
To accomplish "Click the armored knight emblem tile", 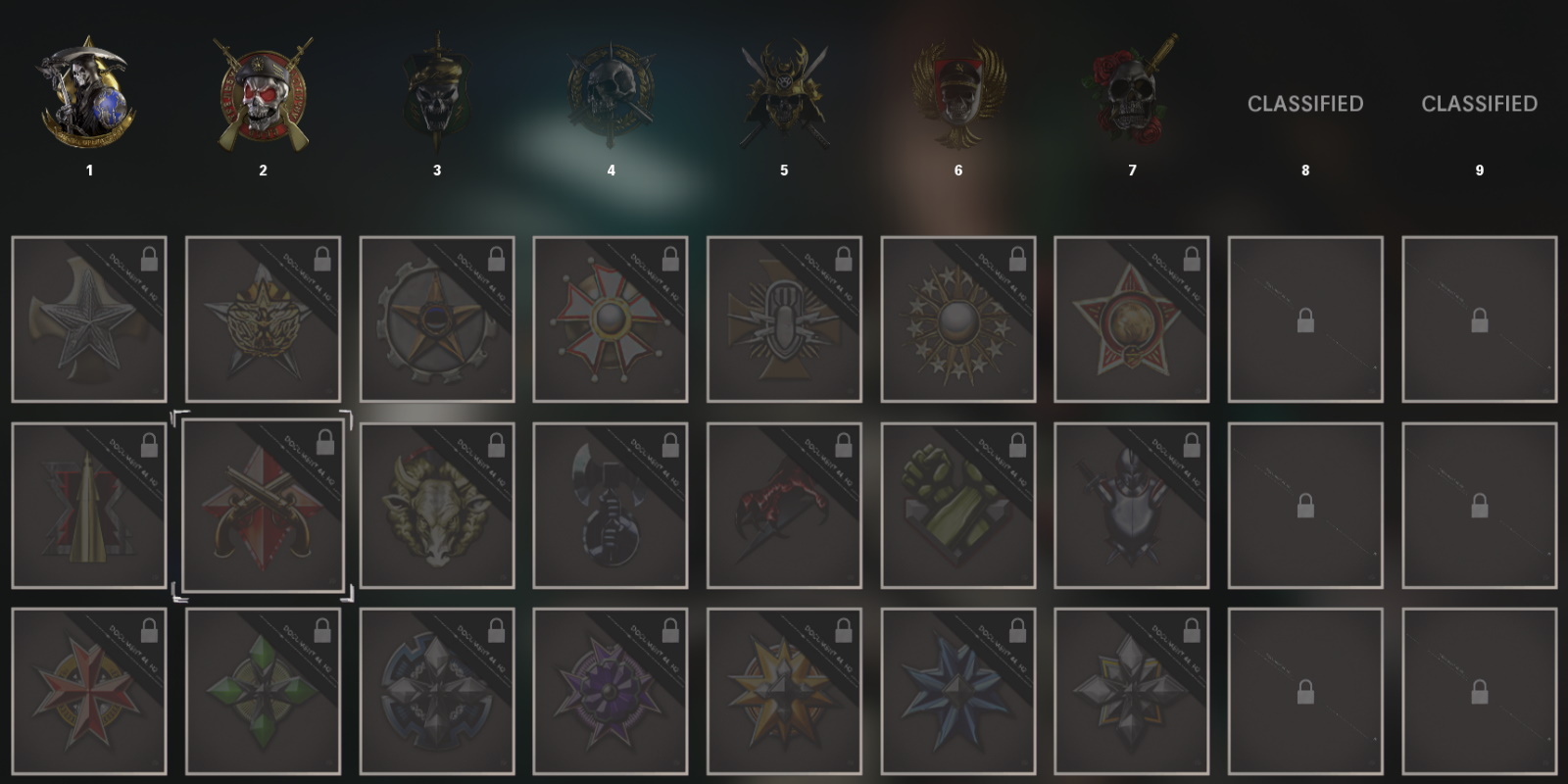I will pos(1132,506).
